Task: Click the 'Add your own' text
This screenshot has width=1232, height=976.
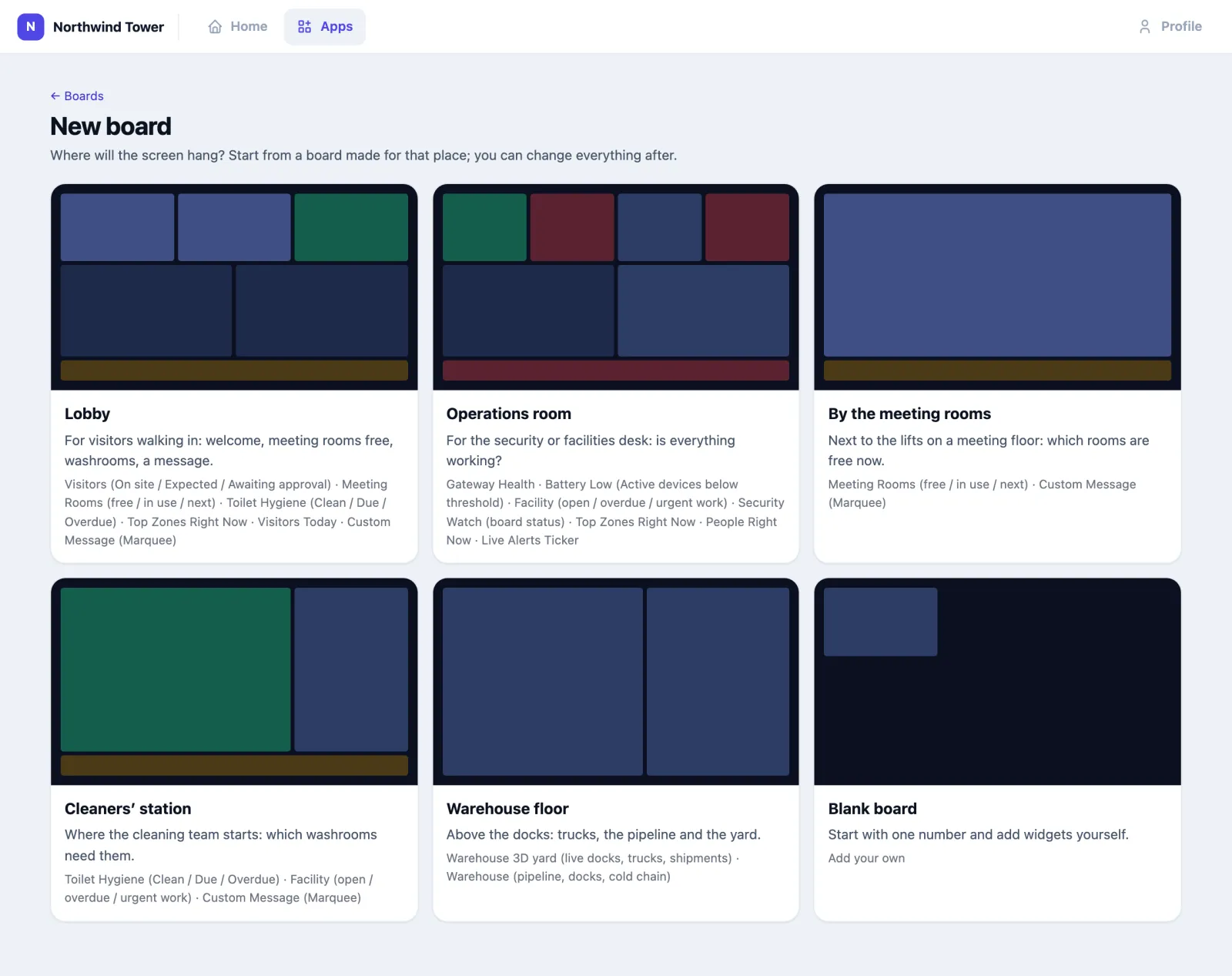Action: click(866, 858)
